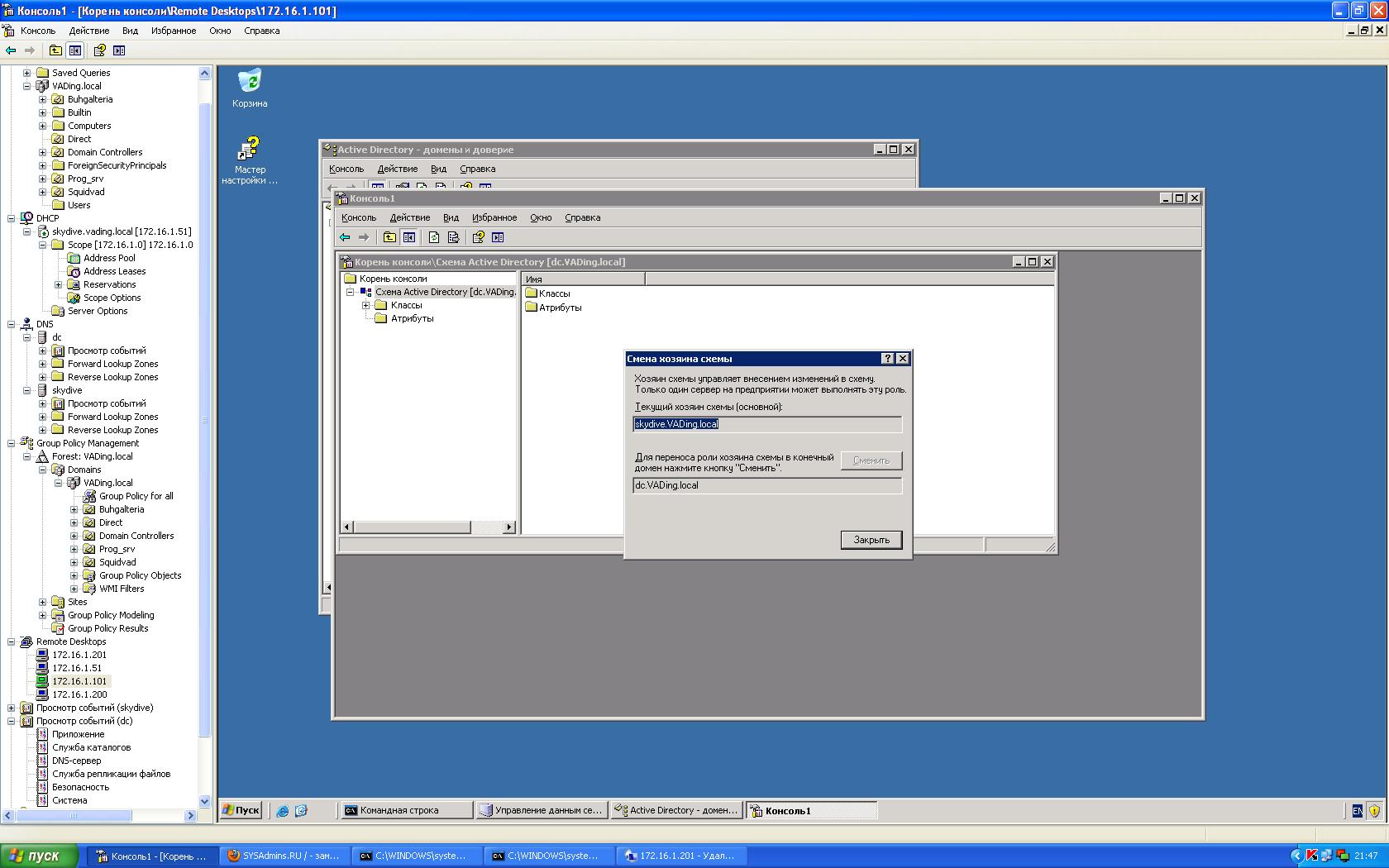1389x868 pixels.
Task: Click the back arrow in inner Консоль1 toolbar
Action: click(345, 237)
